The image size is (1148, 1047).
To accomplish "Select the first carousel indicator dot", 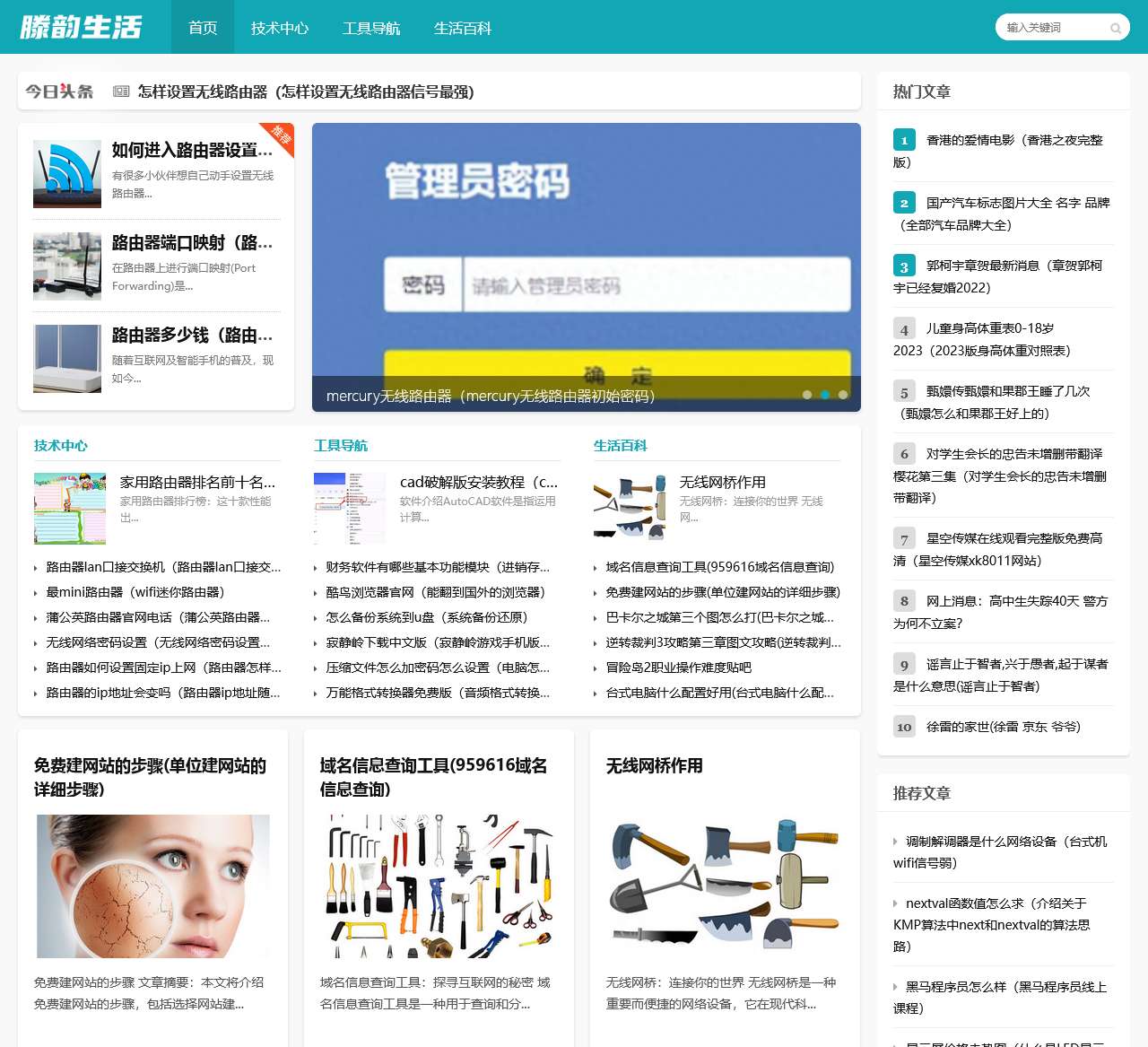I will 808,394.
